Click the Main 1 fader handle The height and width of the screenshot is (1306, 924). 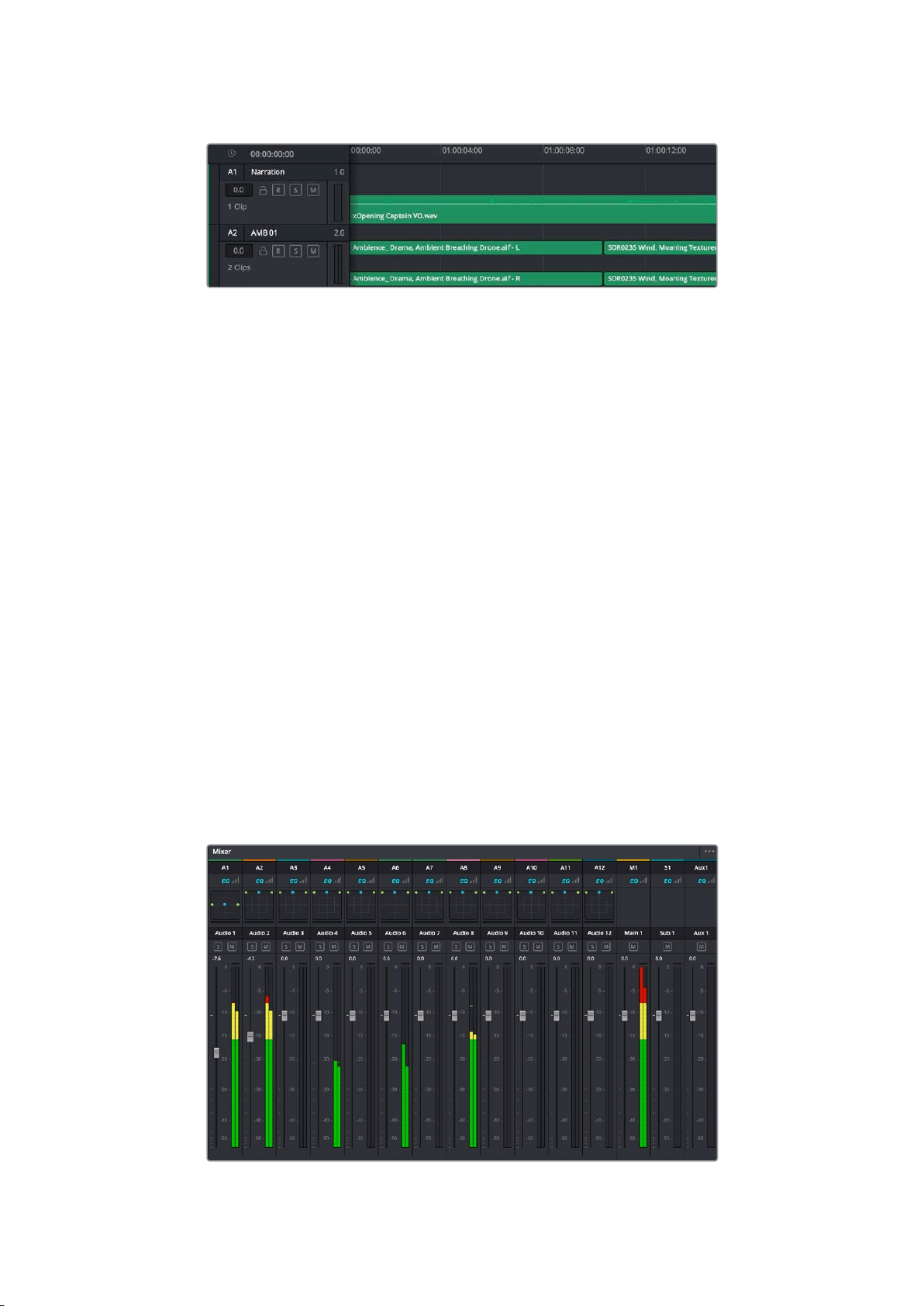(x=625, y=1015)
